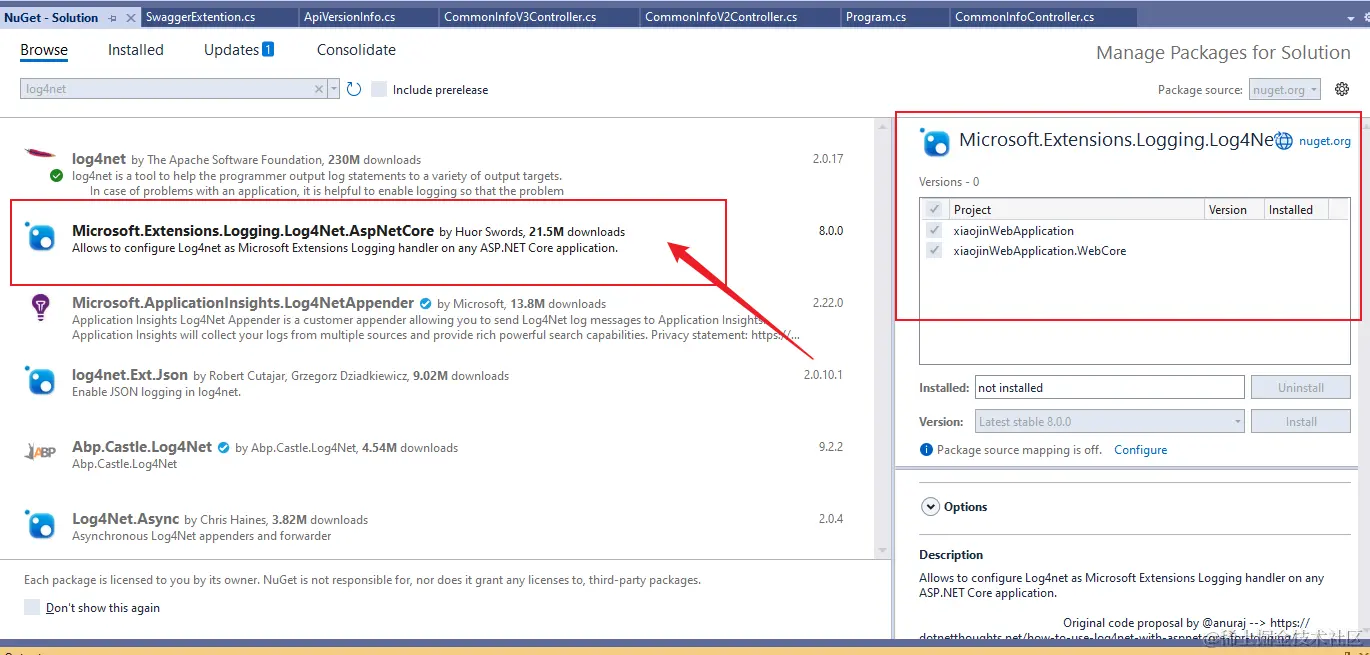
Task: Click the Installed 'not installed' field
Action: click(x=1108, y=387)
